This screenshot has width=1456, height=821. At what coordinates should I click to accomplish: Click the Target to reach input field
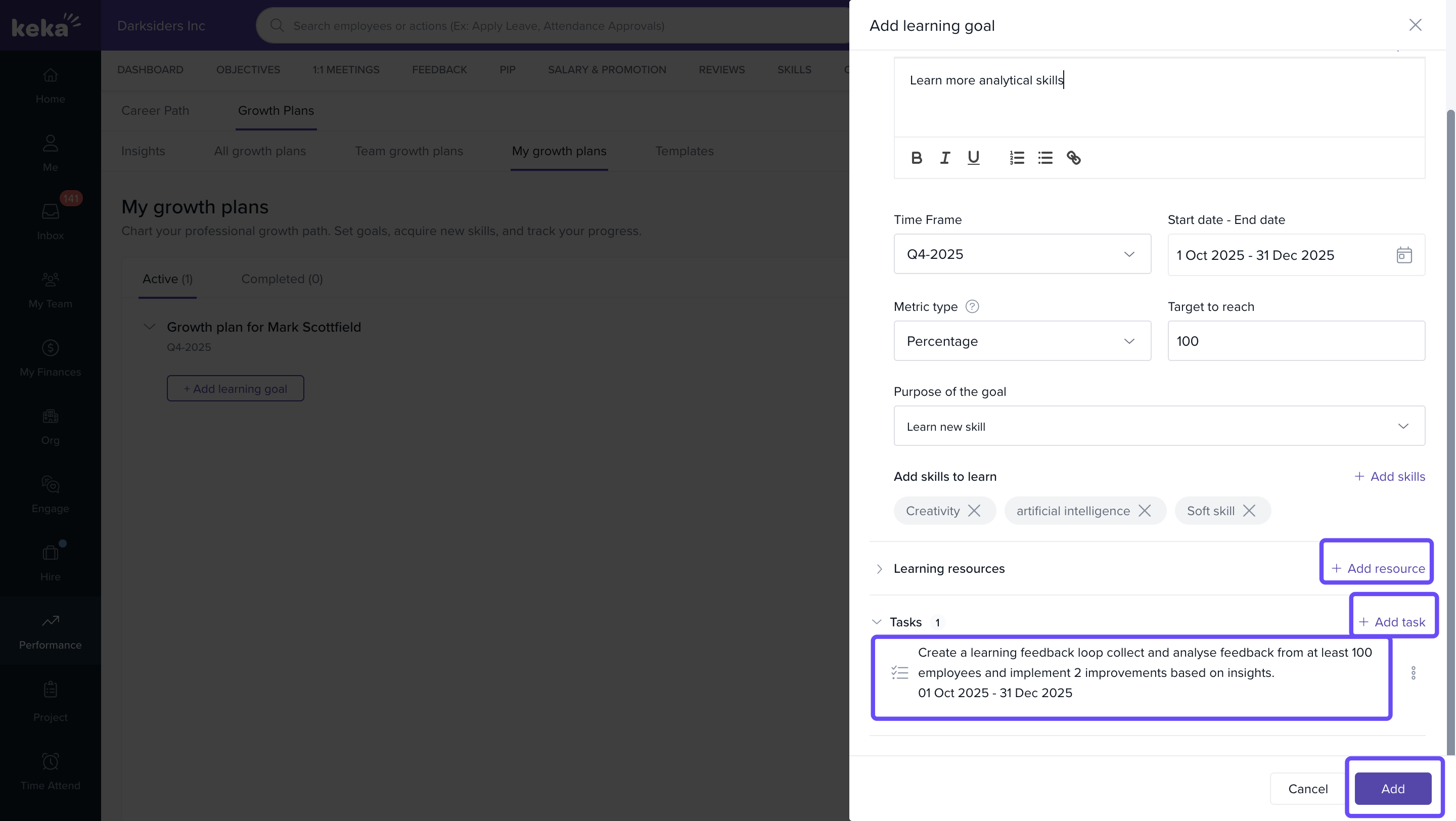tap(1295, 341)
